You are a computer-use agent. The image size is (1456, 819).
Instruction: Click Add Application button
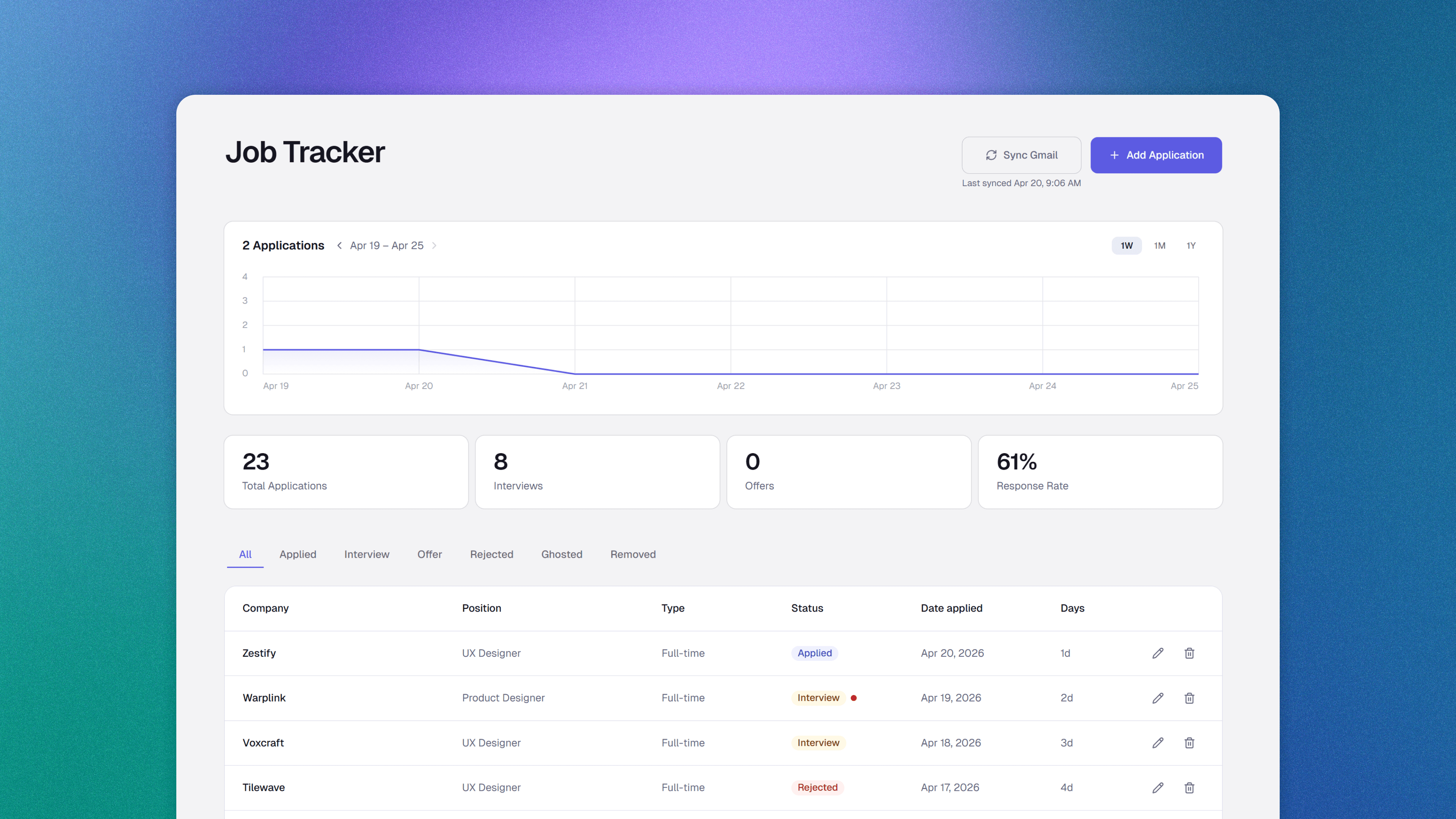(x=1156, y=155)
